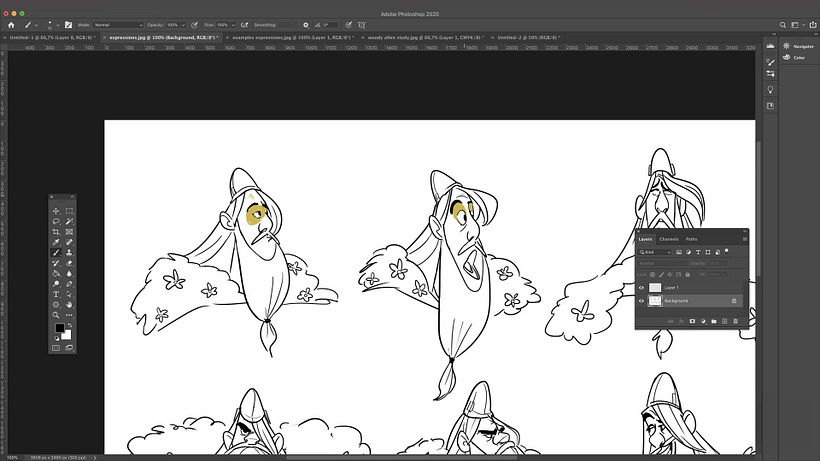
Task: Select the Zoom tool
Action: (x=56, y=315)
